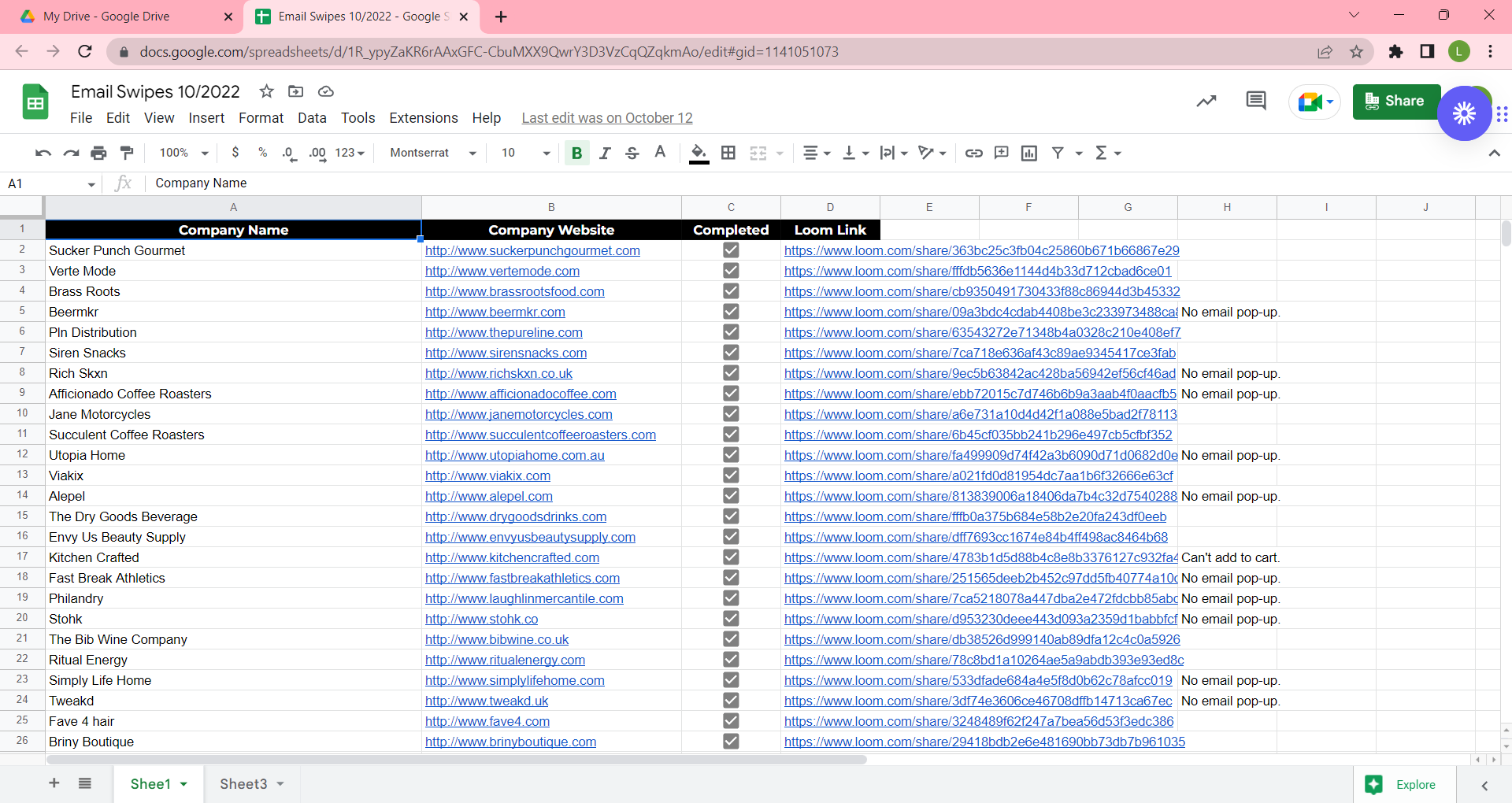
Task: Click the Name Box showing A1
Action: 51,183
